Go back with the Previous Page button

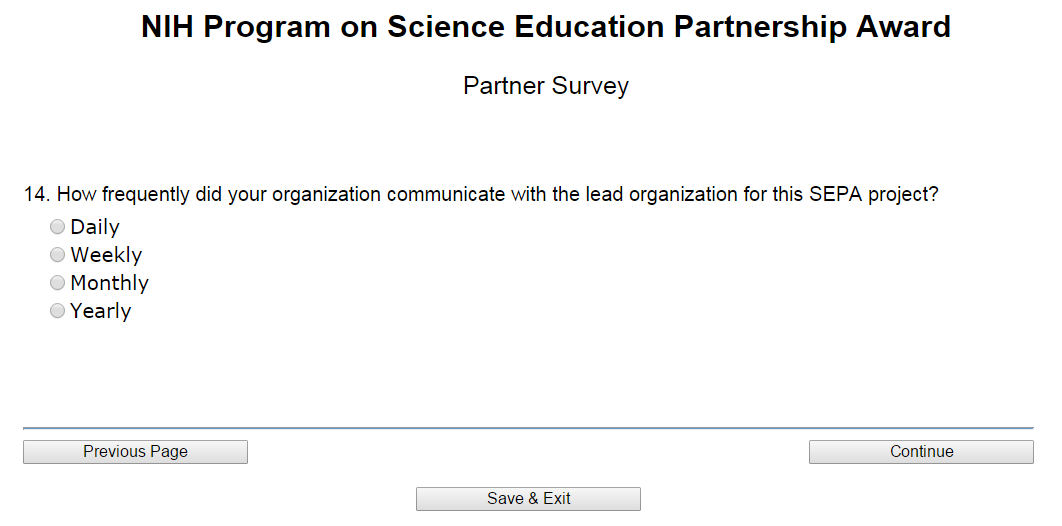point(135,452)
